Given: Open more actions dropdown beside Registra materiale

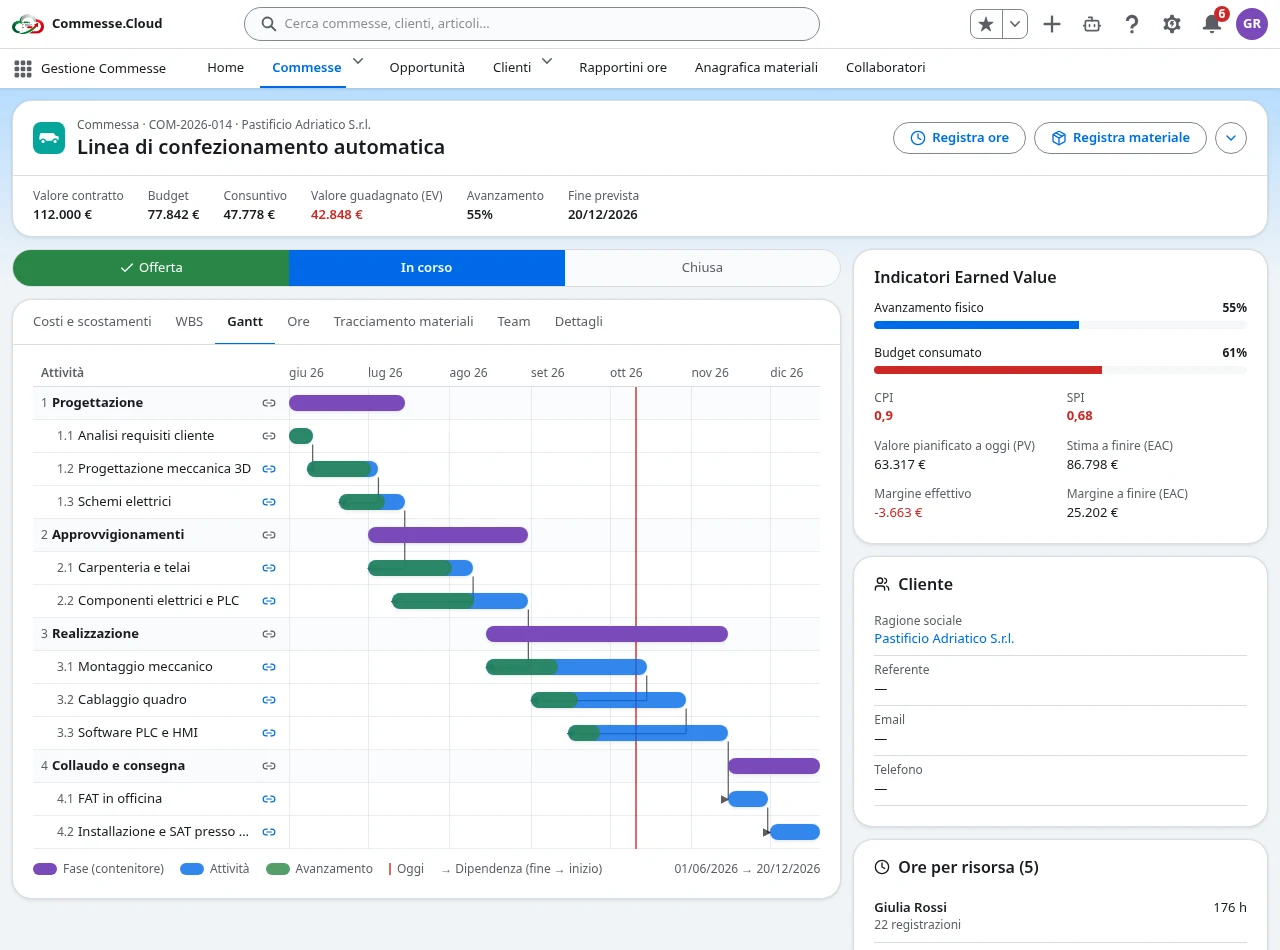Looking at the screenshot, I should (1231, 138).
